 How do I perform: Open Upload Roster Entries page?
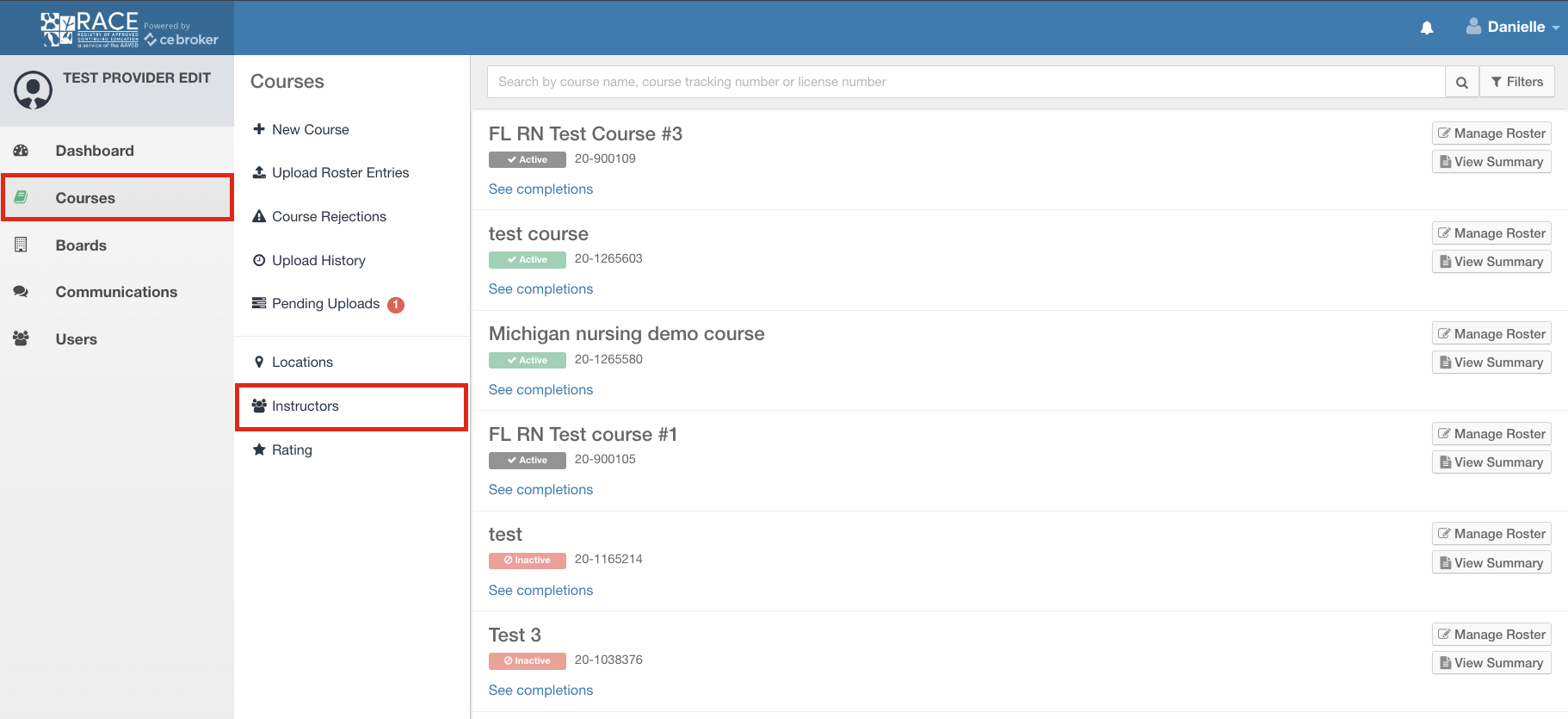tap(340, 173)
